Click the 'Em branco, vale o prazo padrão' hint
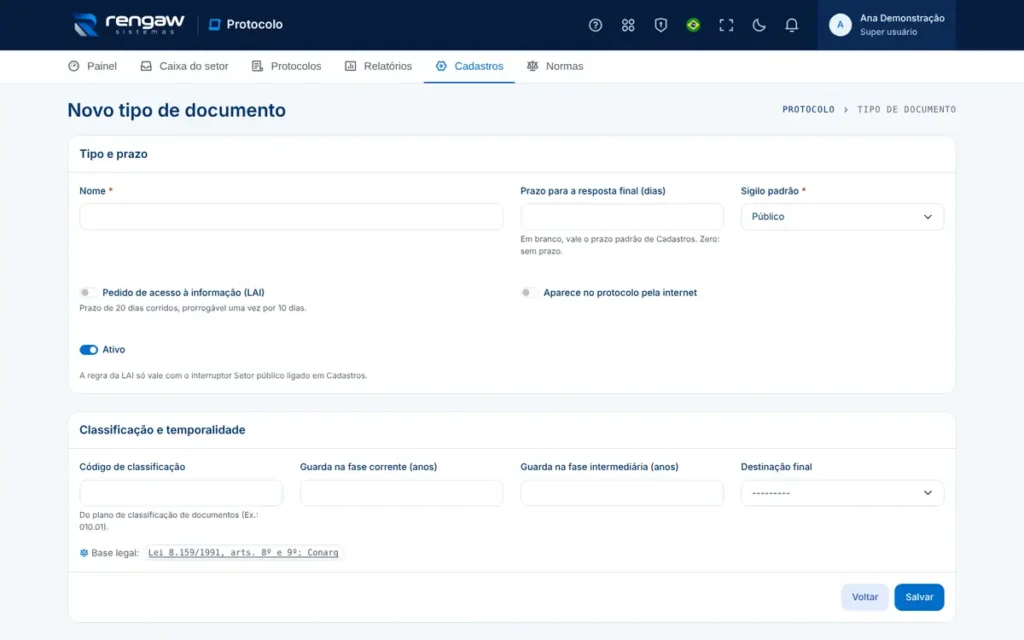 [620, 245]
